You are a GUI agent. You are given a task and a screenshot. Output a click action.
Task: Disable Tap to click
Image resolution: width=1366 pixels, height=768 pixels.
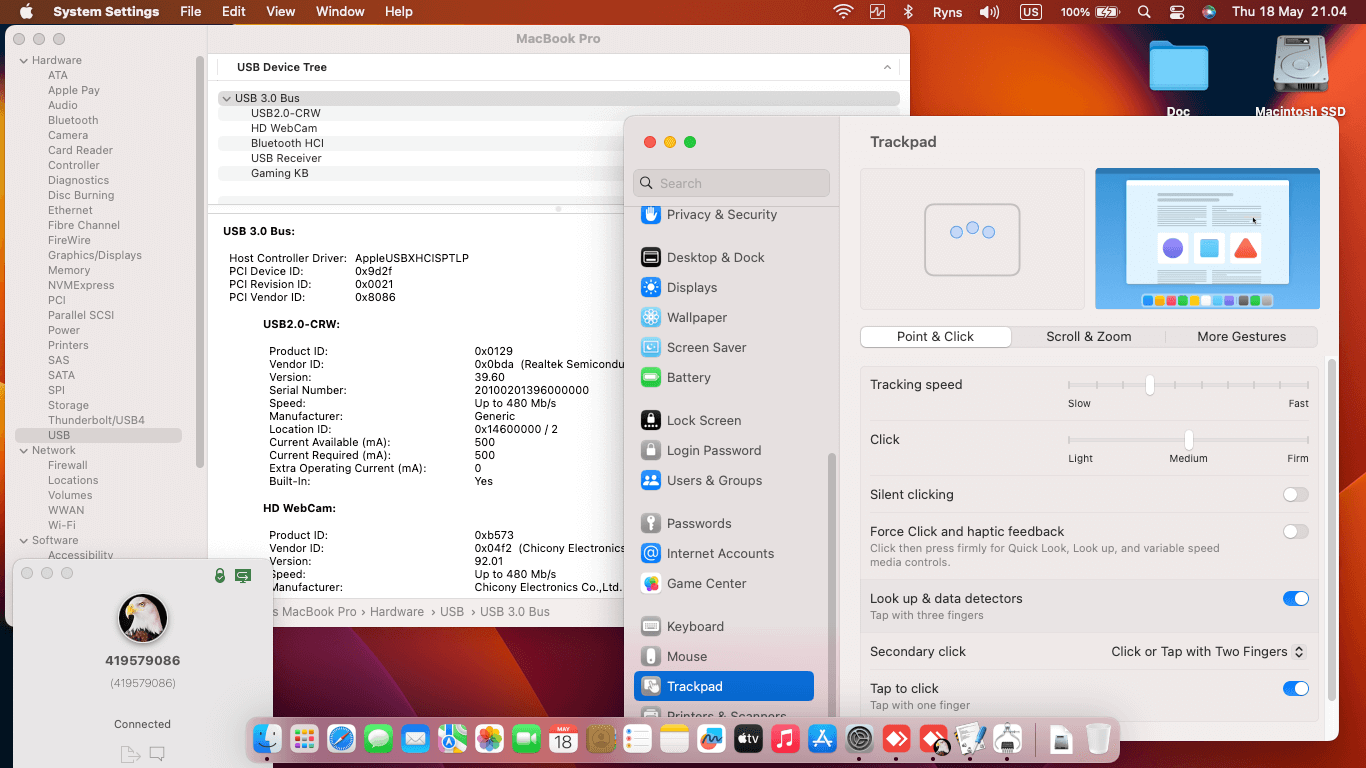(x=1295, y=688)
